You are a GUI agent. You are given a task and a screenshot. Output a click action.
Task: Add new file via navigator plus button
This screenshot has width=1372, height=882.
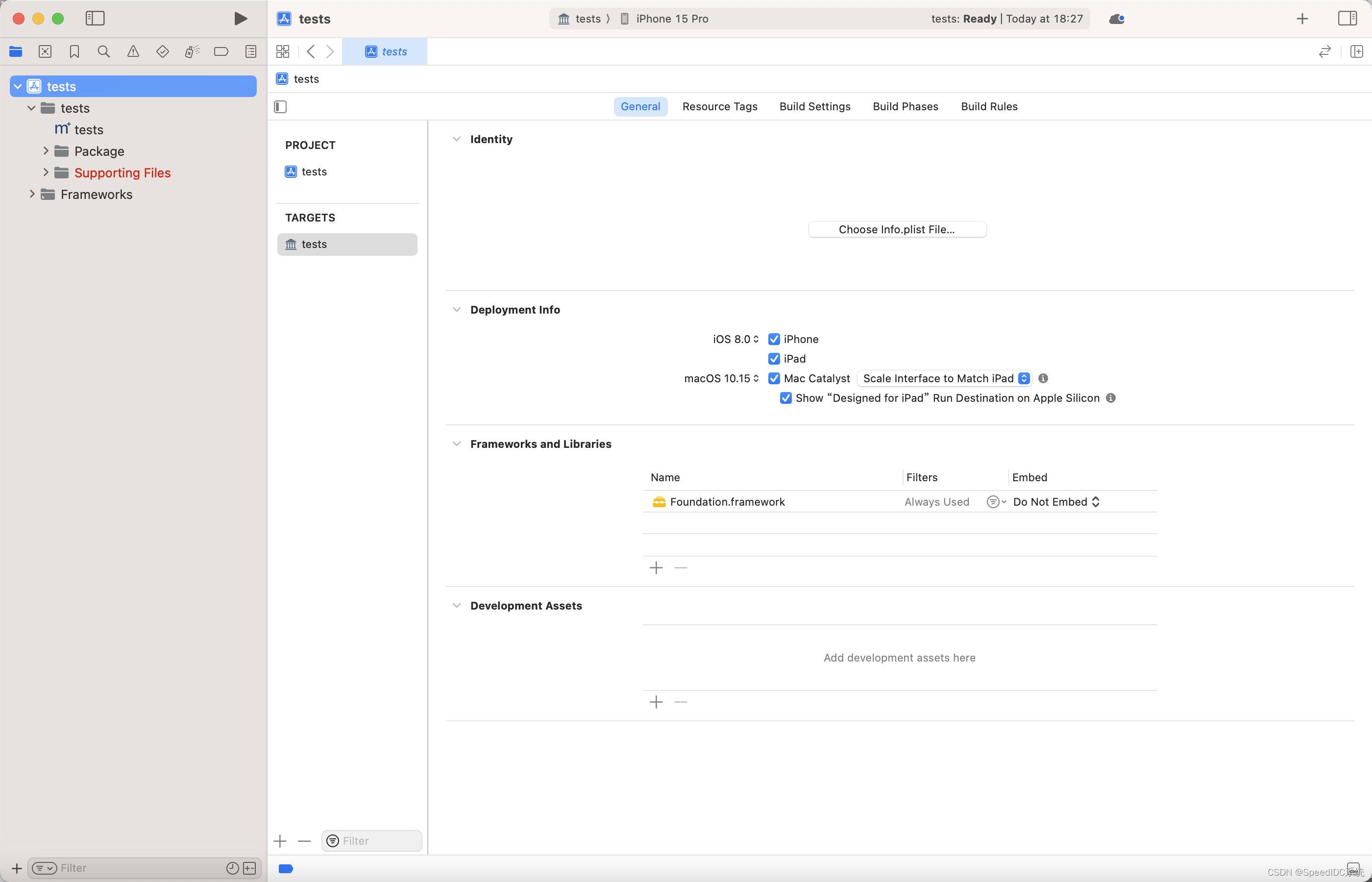coord(17,868)
